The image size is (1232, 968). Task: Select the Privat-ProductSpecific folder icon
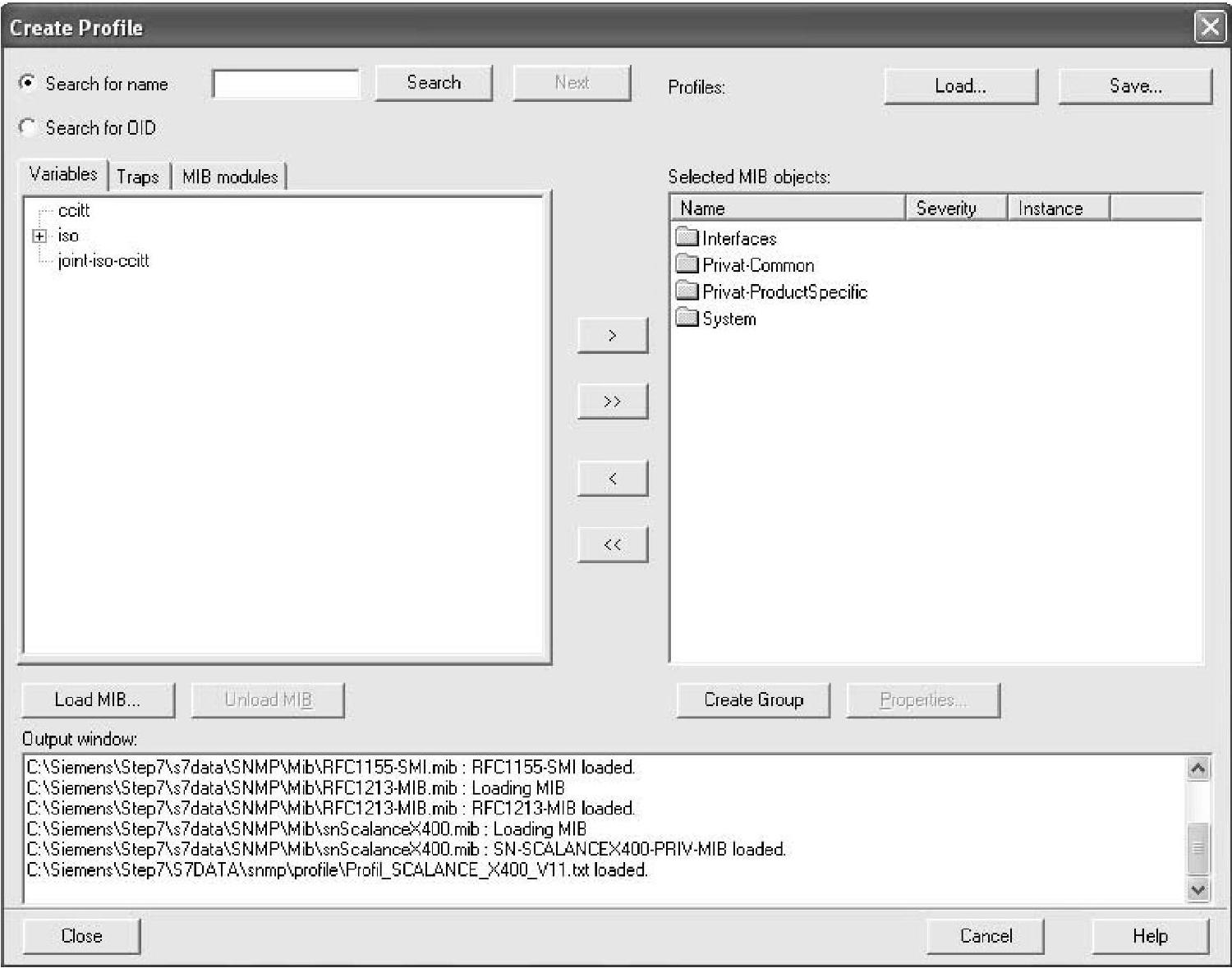[687, 291]
